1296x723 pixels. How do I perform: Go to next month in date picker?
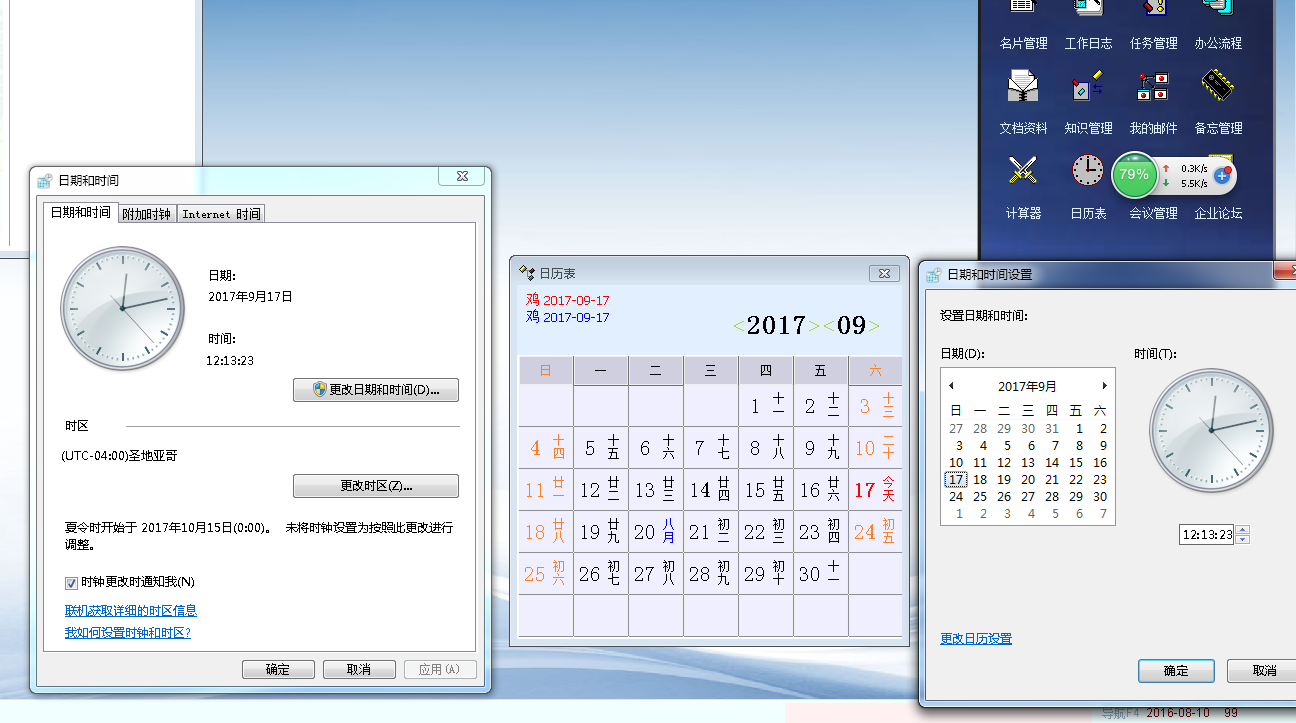click(x=1104, y=386)
